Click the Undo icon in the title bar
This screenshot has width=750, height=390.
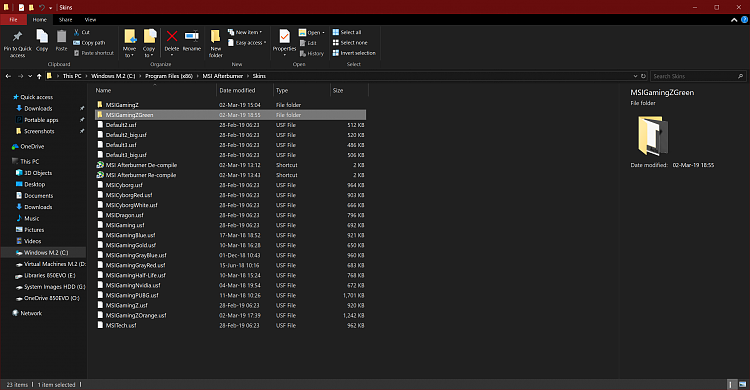[x=42, y=8]
